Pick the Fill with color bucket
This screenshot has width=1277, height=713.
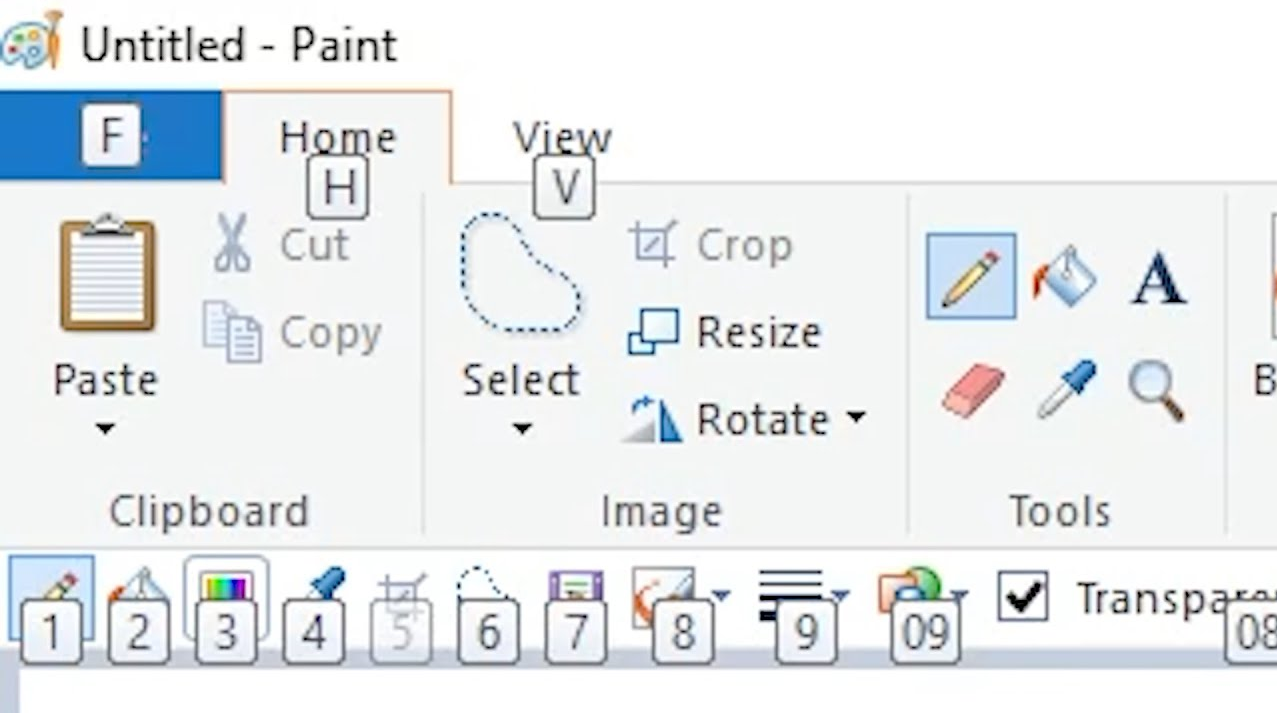click(x=1064, y=276)
